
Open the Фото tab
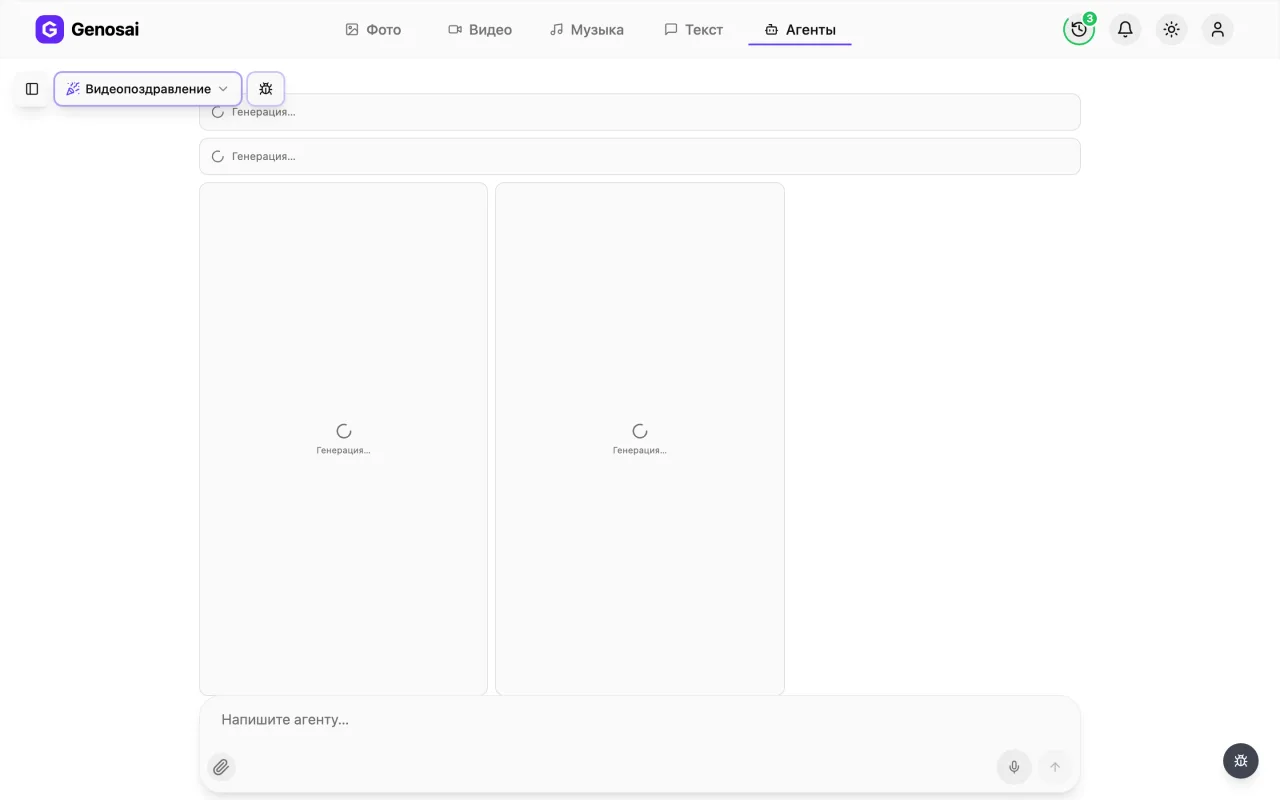(373, 30)
